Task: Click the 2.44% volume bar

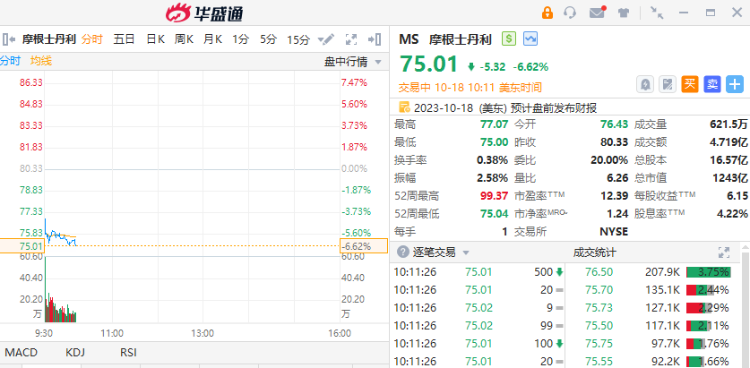Action: (x=708, y=290)
